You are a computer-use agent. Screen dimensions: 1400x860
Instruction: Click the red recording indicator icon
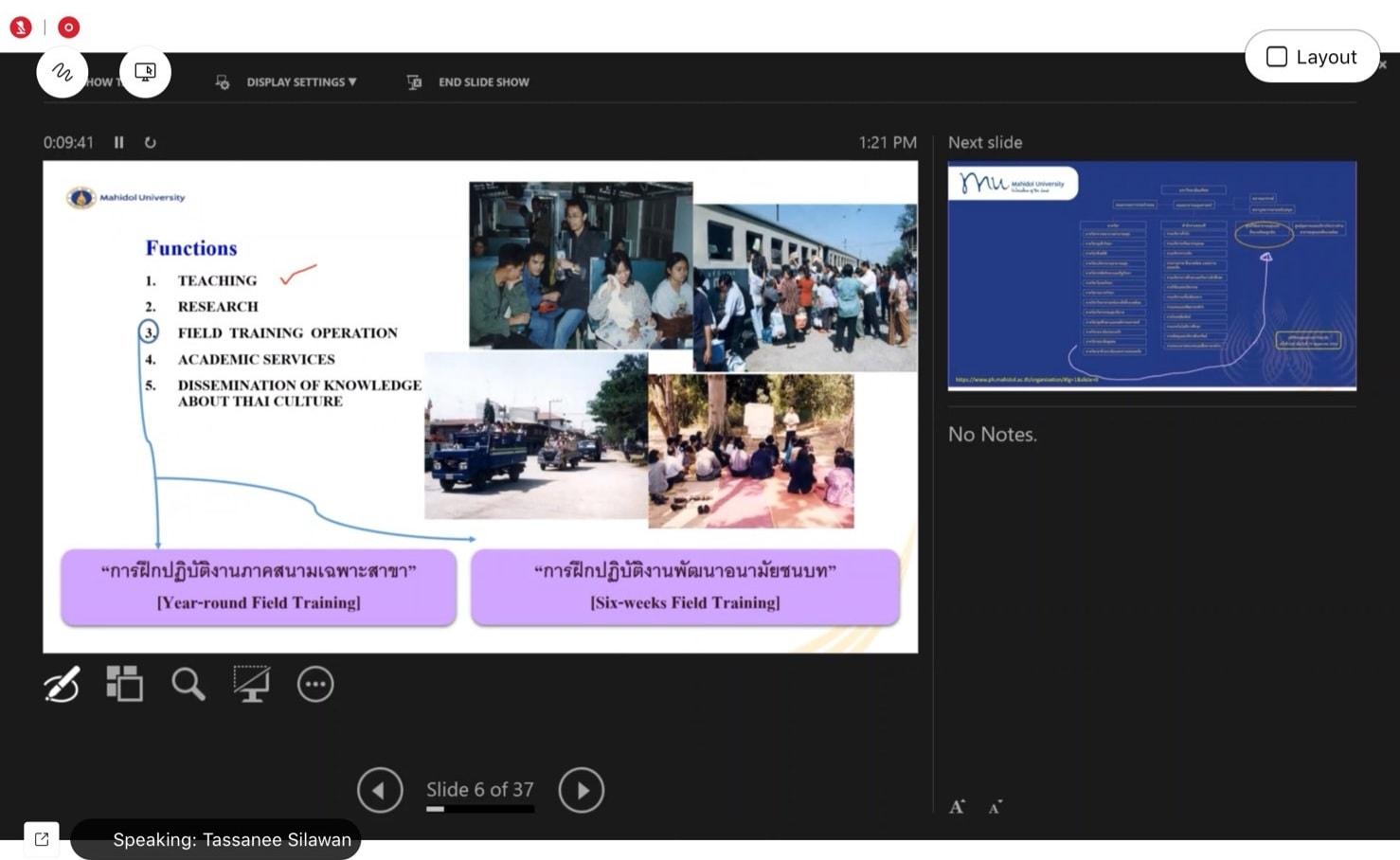pos(68,27)
